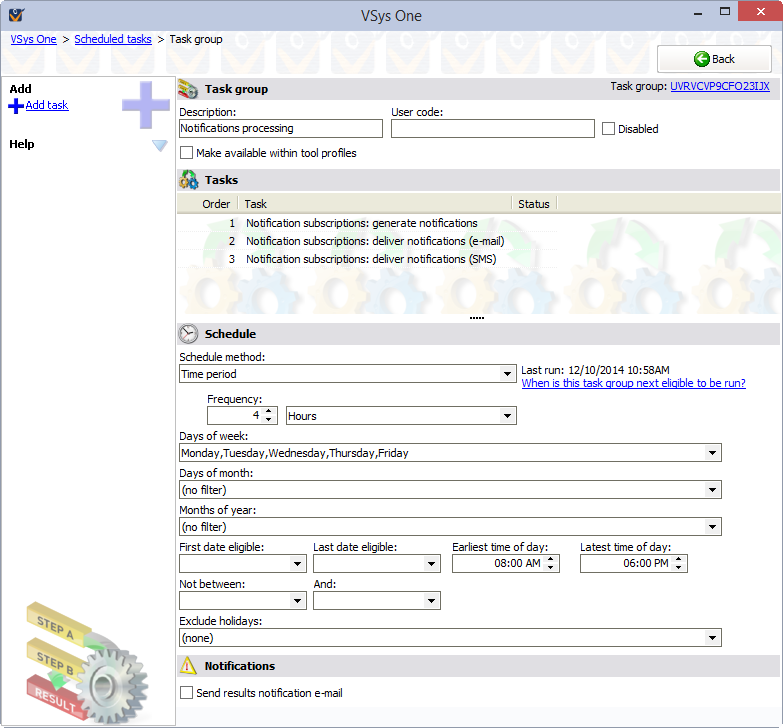Click the splitter dots below the Tasks list
This screenshot has width=783, height=728.
tap(477, 318)
